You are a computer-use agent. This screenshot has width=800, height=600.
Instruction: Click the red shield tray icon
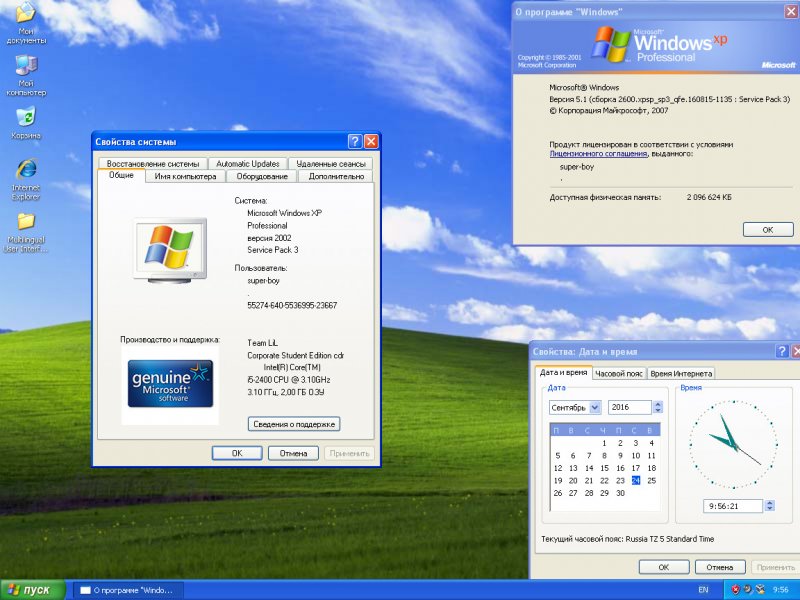click(x=736, y=590)
